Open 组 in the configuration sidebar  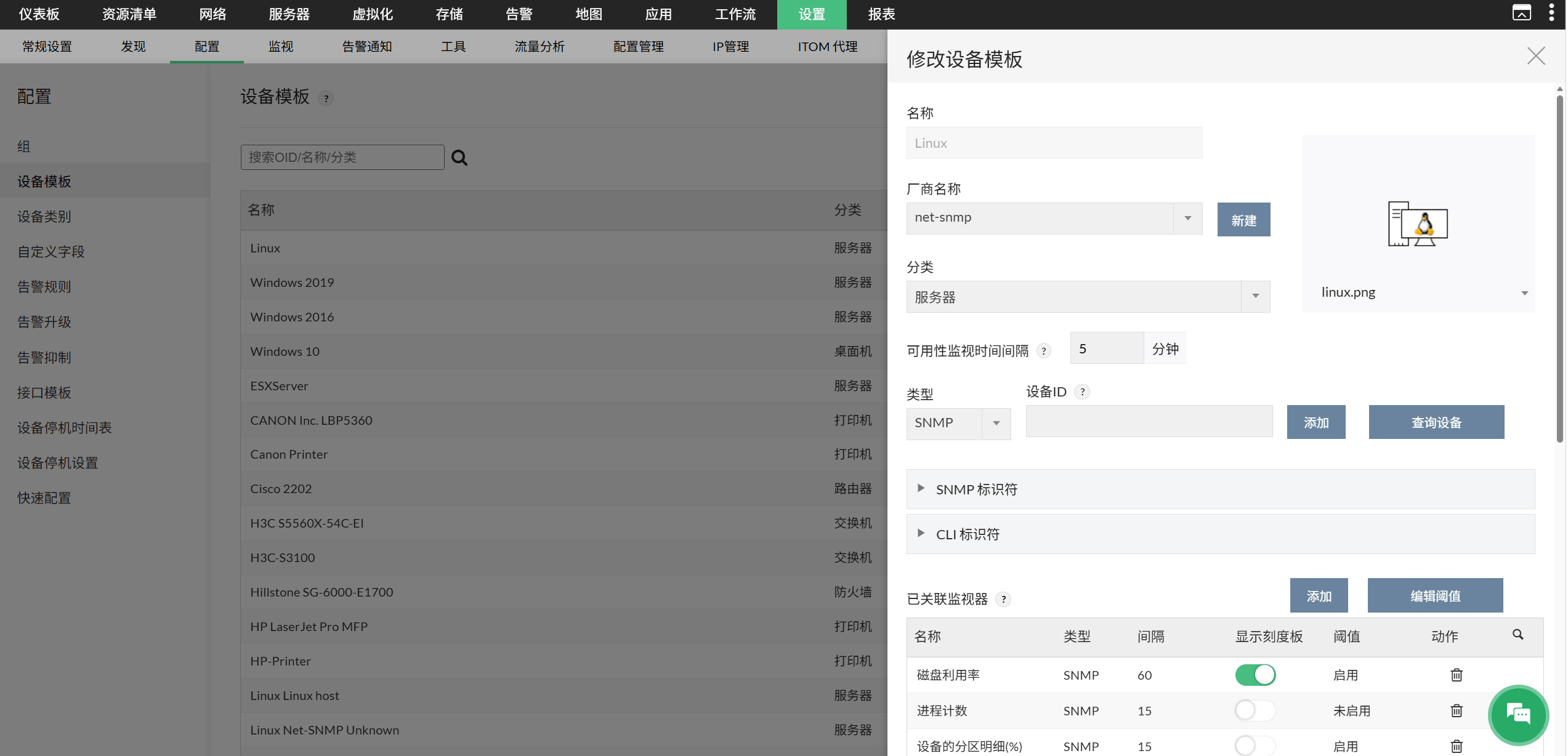(x=23, y=146)
